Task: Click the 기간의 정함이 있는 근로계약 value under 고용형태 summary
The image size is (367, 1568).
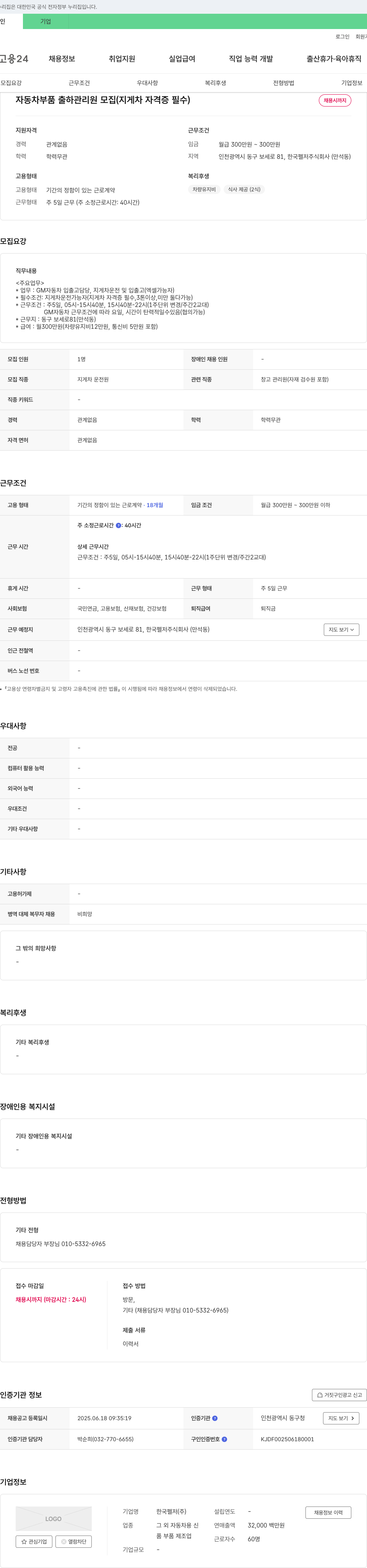Action: point(80,190)
